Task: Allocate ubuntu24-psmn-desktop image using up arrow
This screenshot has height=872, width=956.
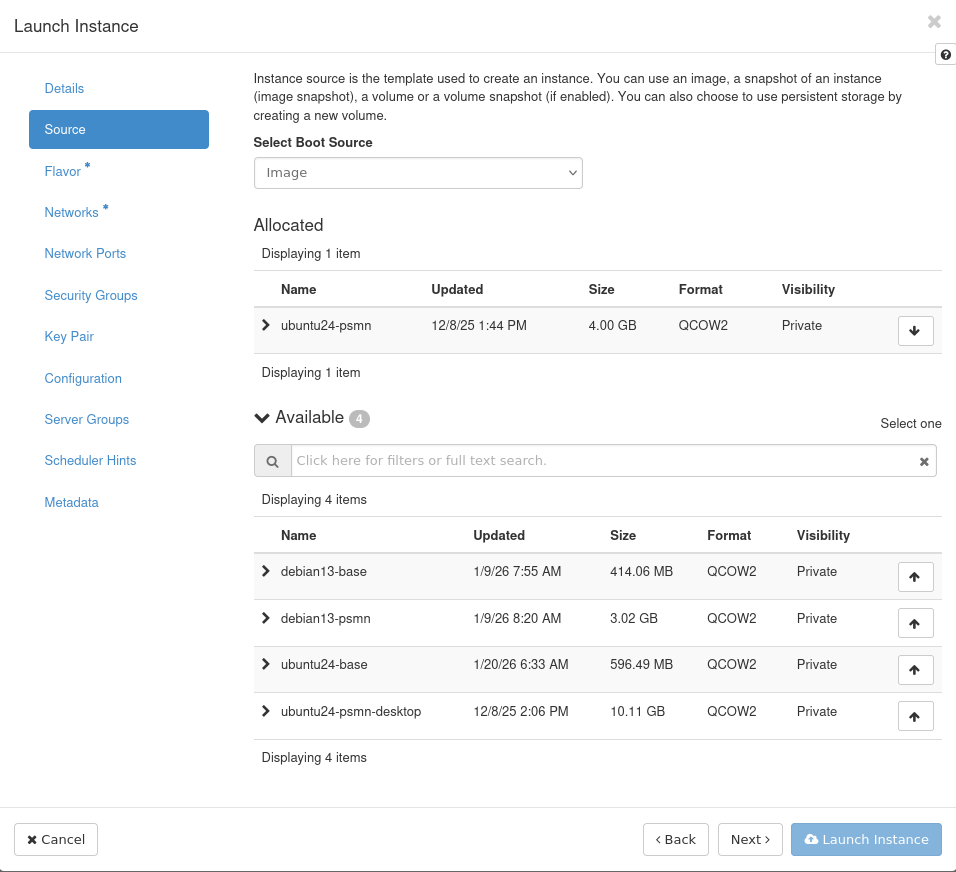Action: pos(915,716)
